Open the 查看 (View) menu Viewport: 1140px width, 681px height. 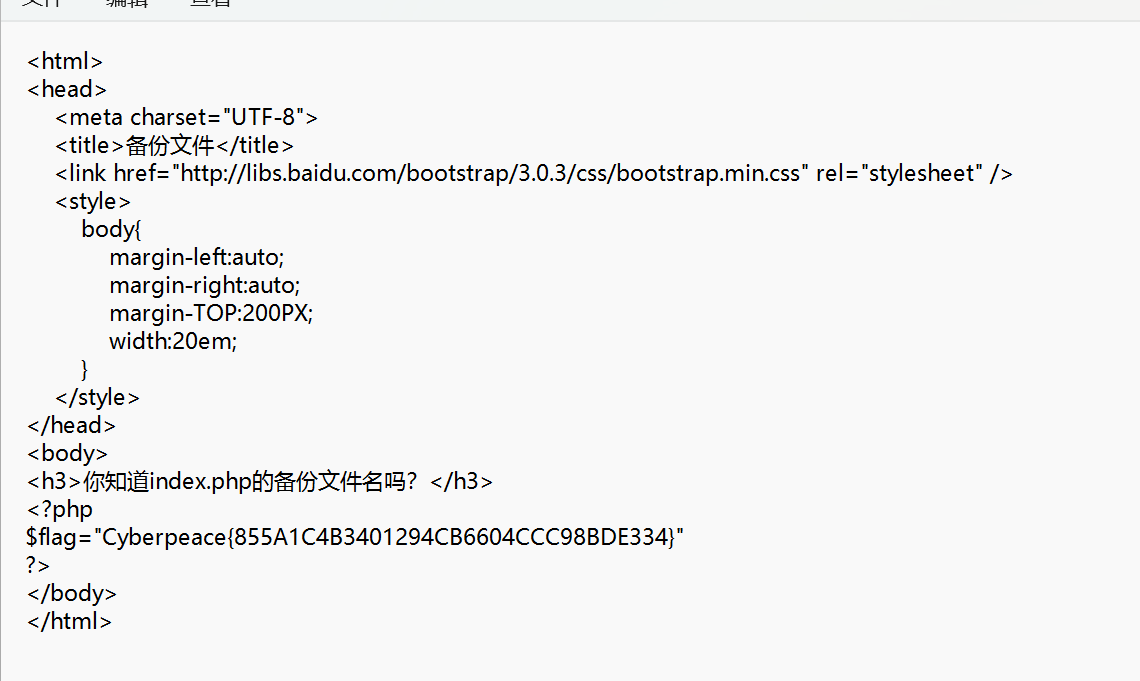(210, 3)
